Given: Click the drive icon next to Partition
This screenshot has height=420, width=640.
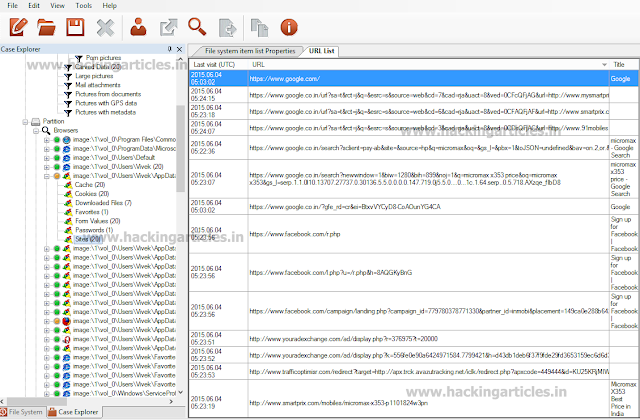Looking at the screenshot, I should pos(36,122).
